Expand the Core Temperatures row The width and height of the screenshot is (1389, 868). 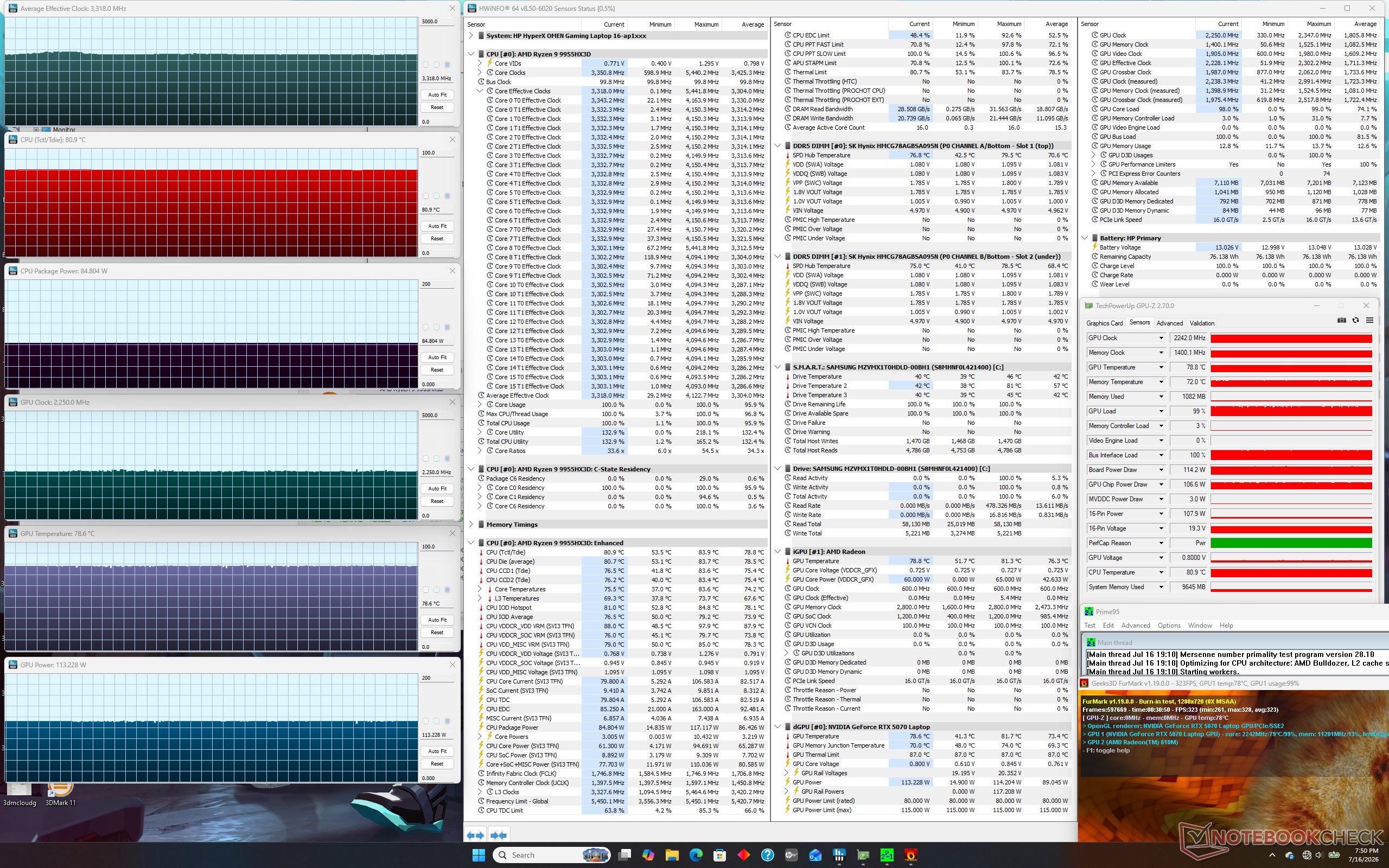click(480, 589)
